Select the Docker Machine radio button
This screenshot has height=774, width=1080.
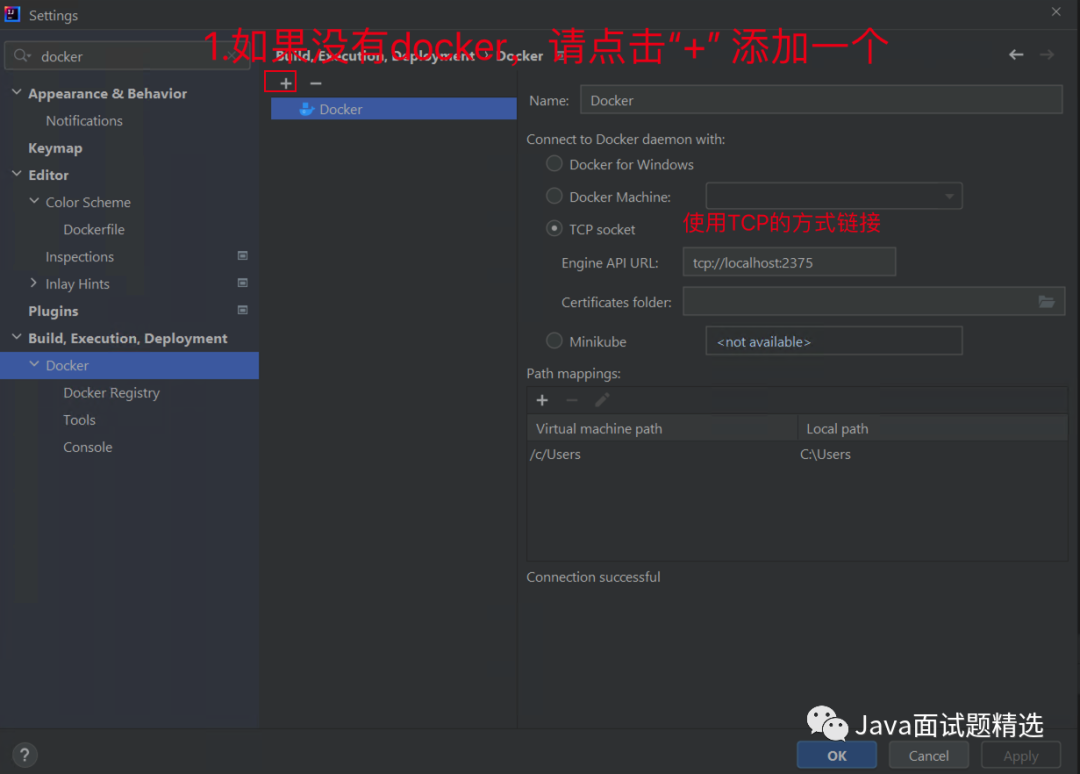554,196
